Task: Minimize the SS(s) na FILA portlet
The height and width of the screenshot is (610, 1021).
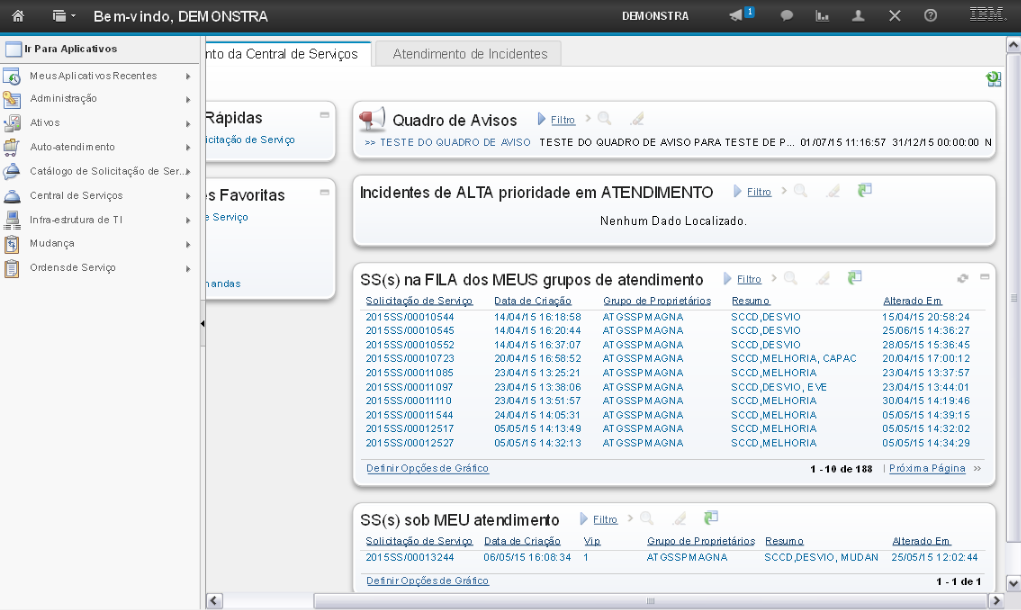Action: point(984,277)
